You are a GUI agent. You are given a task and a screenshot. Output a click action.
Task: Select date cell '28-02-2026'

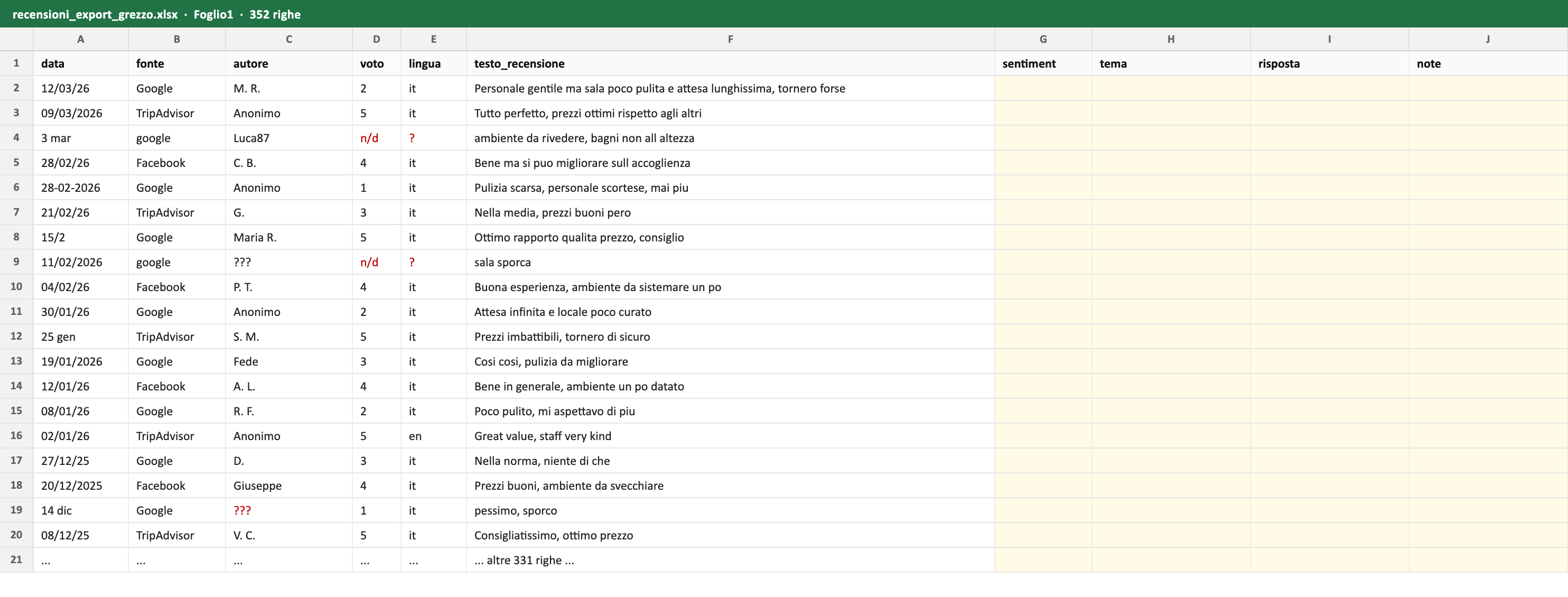click(x=80, y=188)
